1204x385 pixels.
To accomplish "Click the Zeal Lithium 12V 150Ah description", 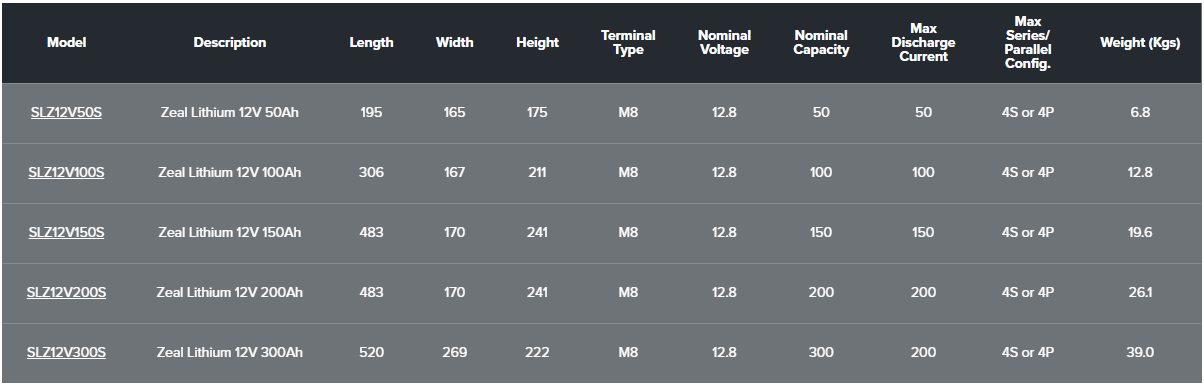I will point(230,233).
